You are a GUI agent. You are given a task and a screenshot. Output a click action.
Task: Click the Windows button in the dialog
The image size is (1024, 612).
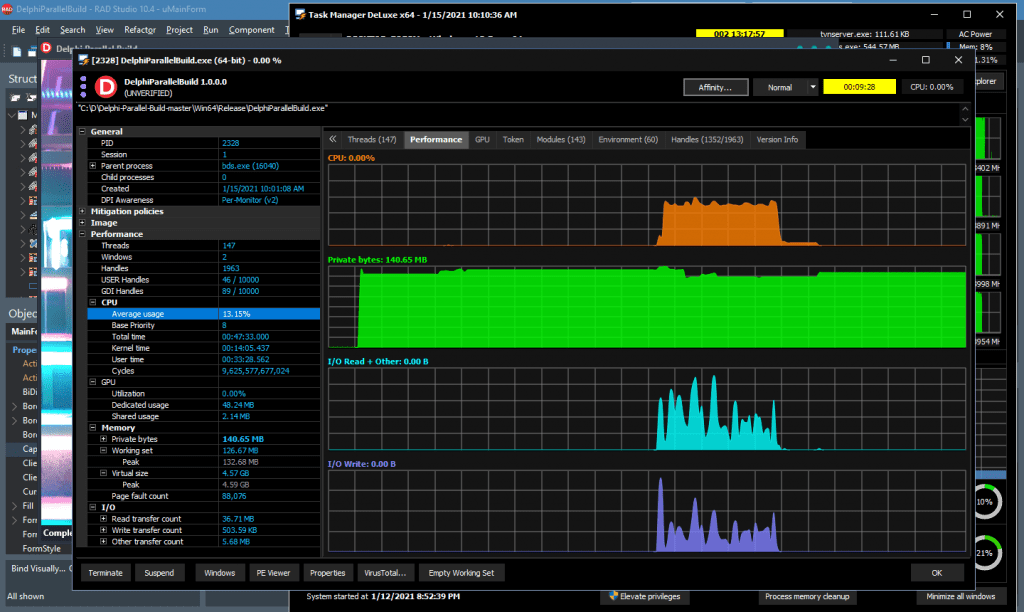click(219, 573)
